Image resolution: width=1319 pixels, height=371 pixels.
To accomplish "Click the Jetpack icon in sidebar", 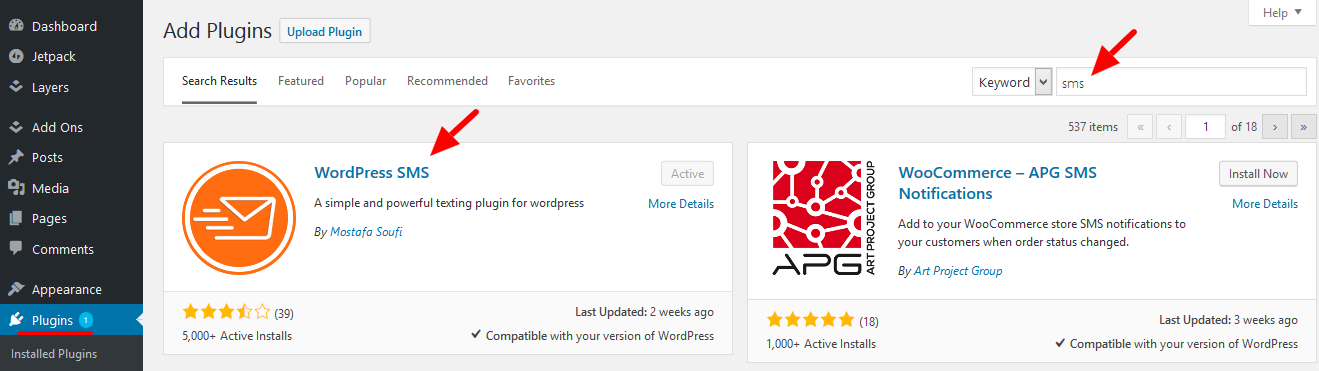I will coord(16,57).
